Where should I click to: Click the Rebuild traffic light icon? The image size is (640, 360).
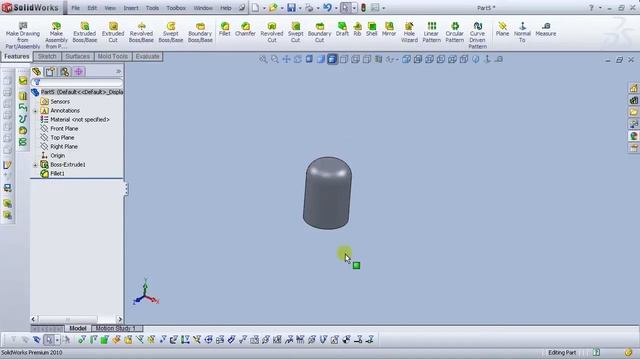pos(363,8)
